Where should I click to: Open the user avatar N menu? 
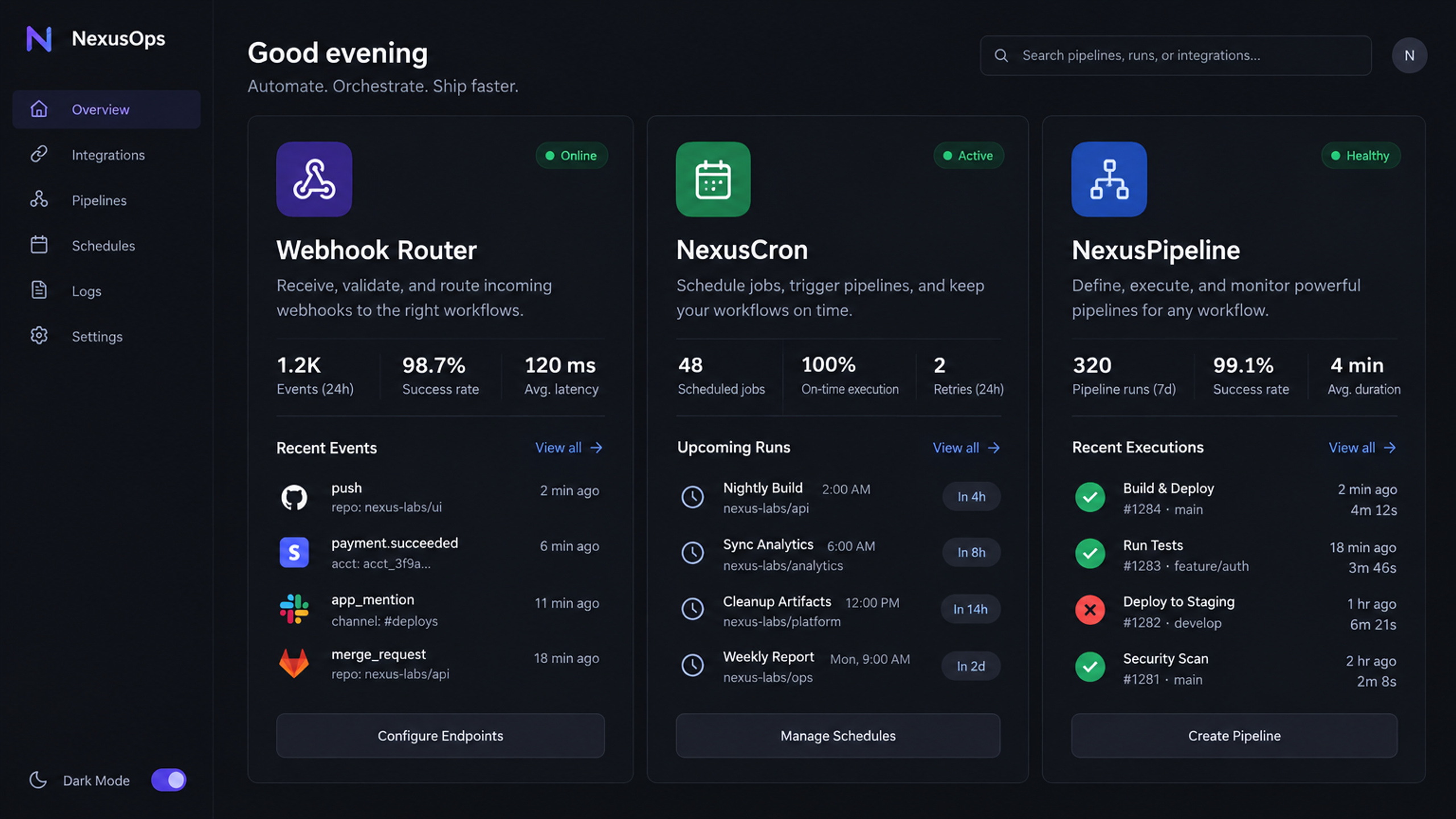click(1409, 55)
